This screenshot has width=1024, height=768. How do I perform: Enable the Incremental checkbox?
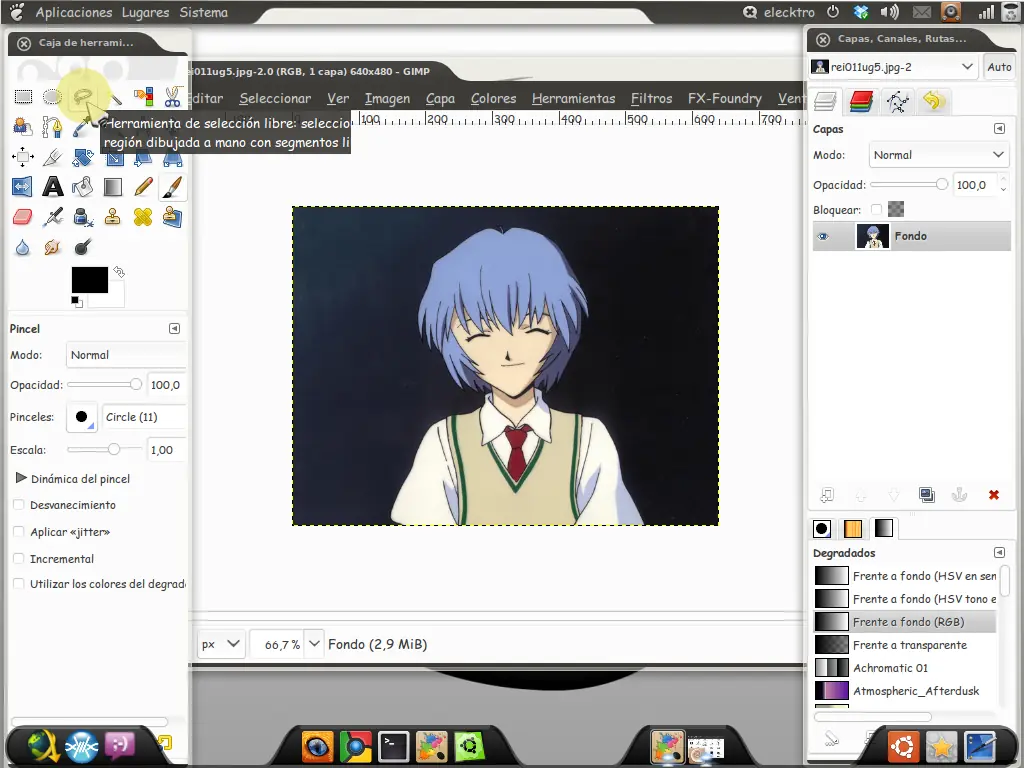click(19, 558)
